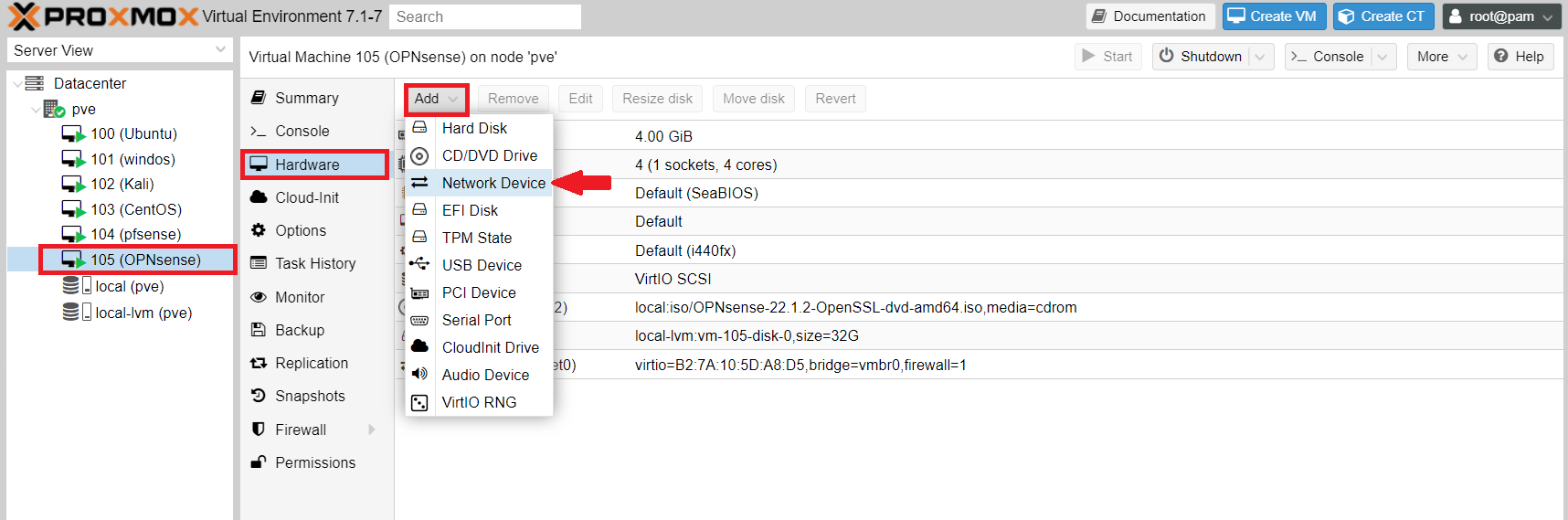The image size is (1568, 520).
Task: Open Console in side menu
Action: pyautogui.click(x=316, y=131)
